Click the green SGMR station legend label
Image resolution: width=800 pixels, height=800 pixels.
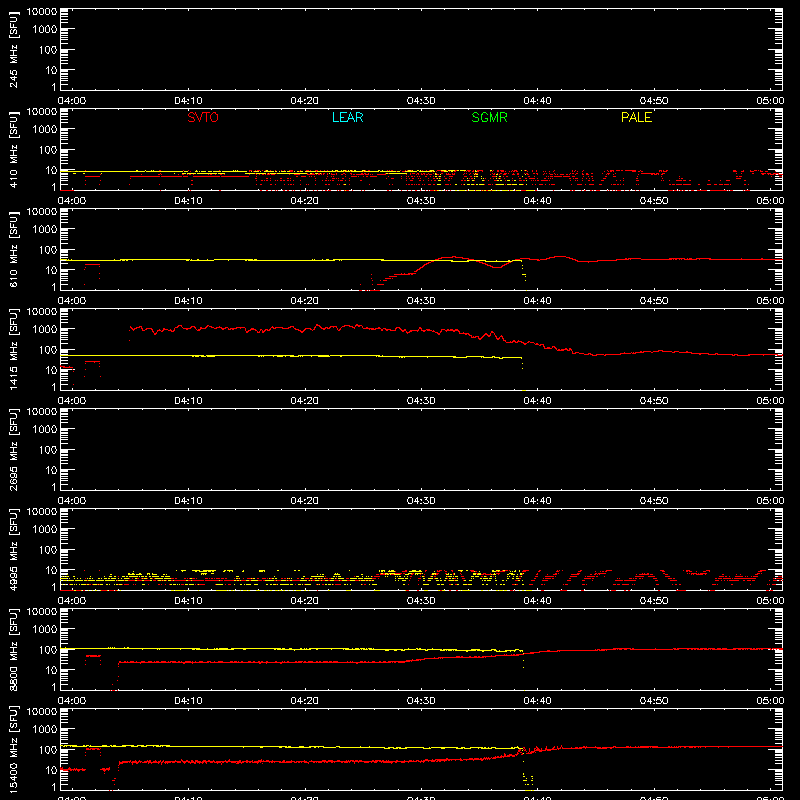pyautogui.click(x=489, y=117)
